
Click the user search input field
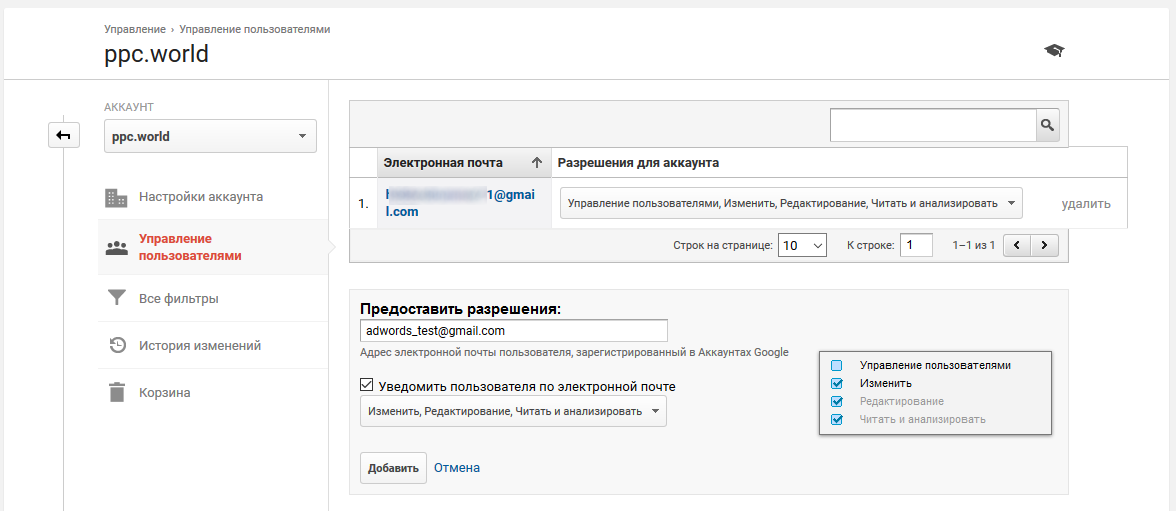pos(933,125)
